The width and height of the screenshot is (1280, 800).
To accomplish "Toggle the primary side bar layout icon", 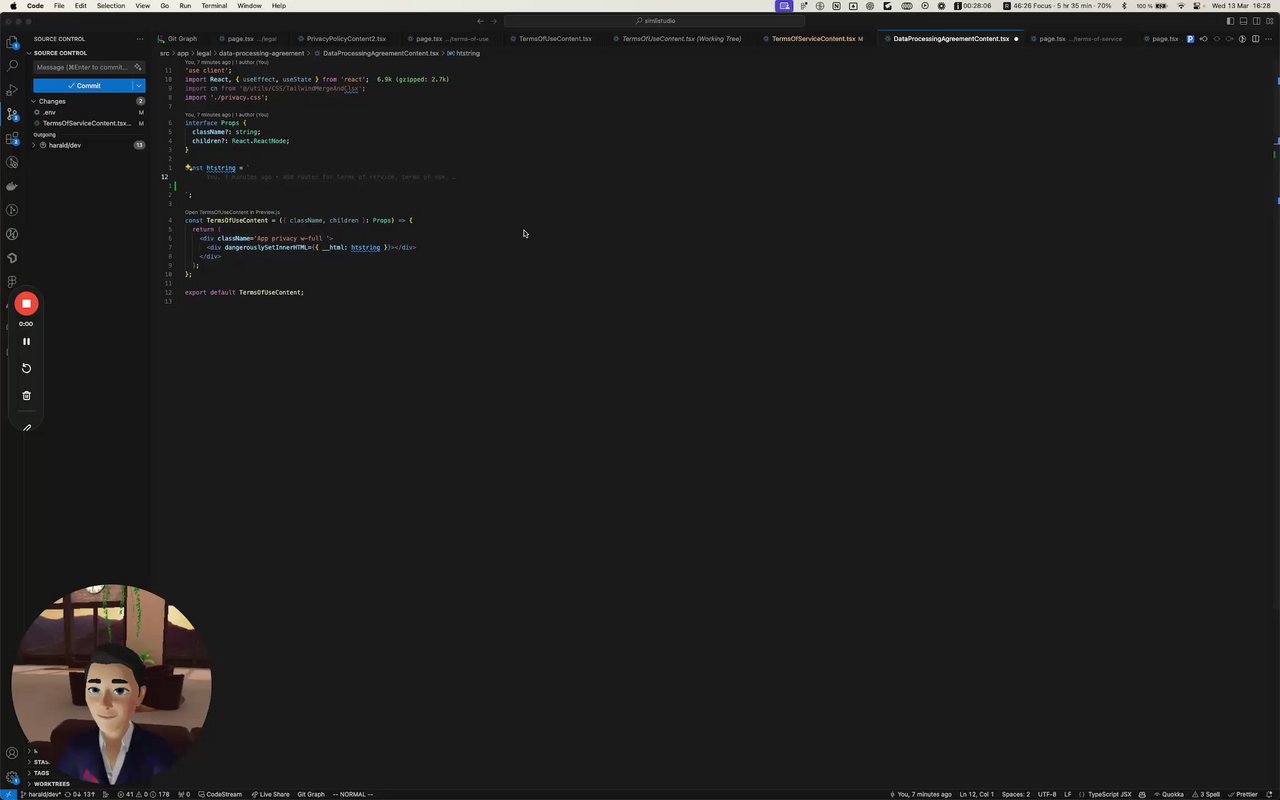I will 1231,21.
